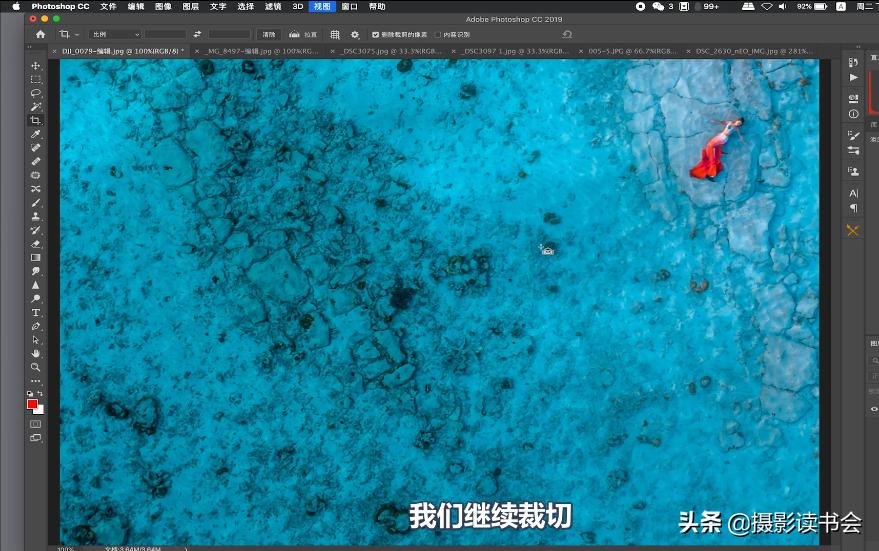Open the Brush Settings panel icon

pos(853,135)
